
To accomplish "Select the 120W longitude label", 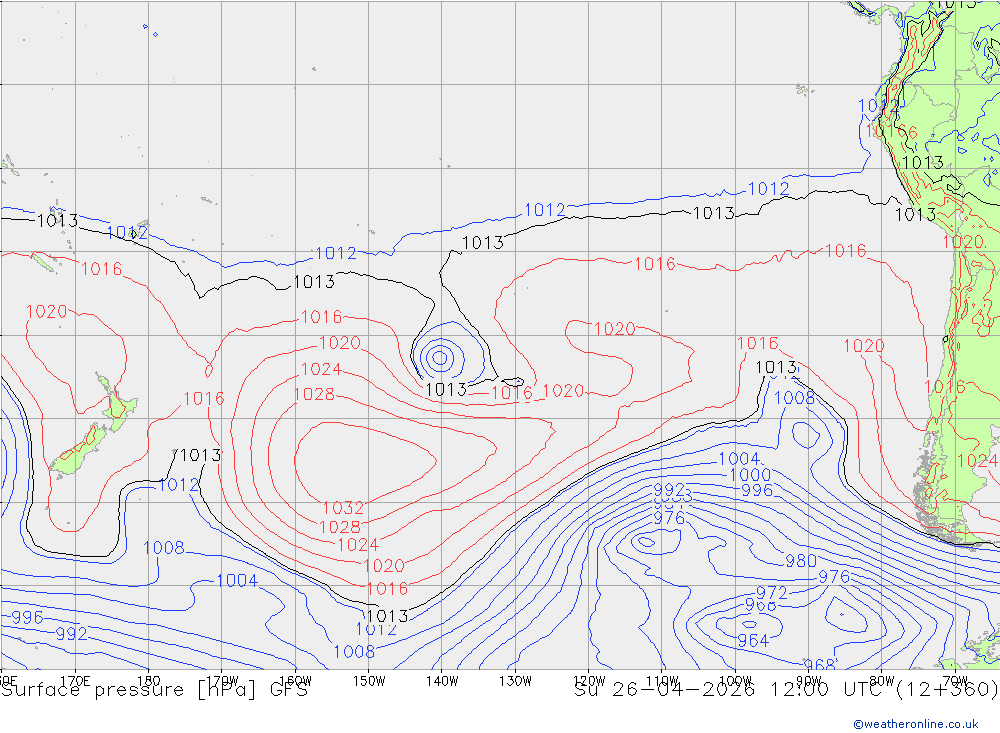I will pyautogui.click(x=589, y=681).
